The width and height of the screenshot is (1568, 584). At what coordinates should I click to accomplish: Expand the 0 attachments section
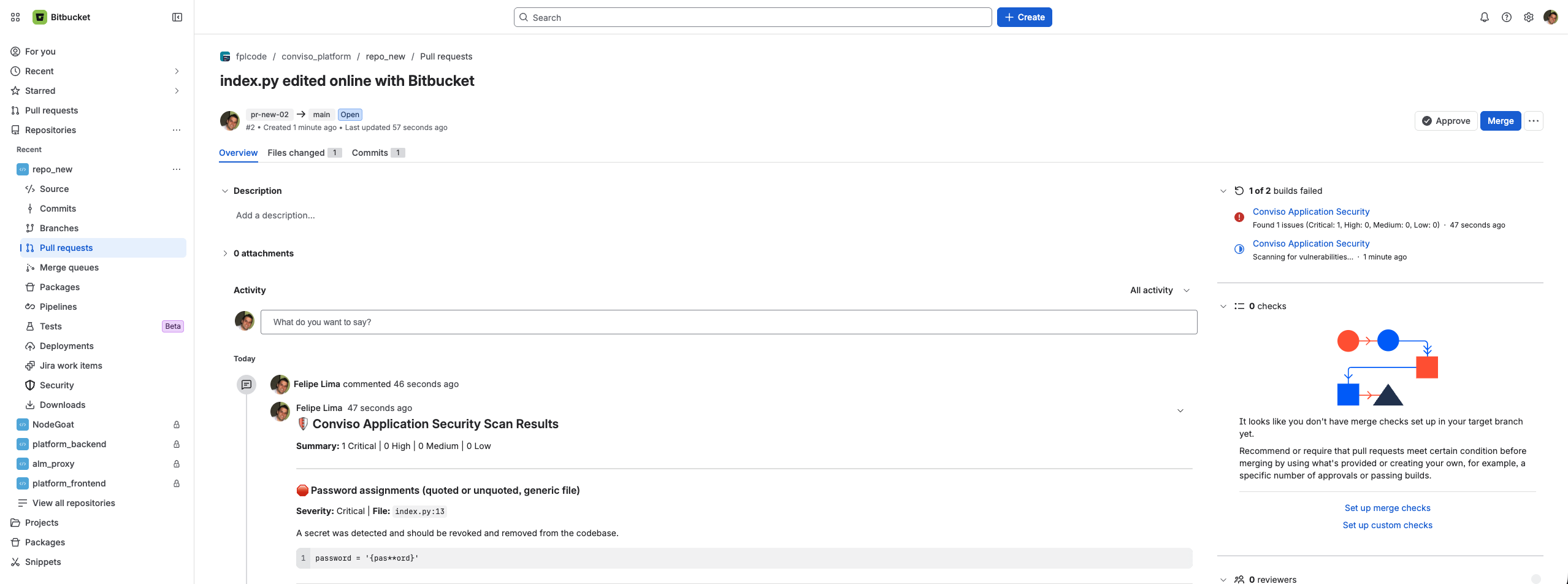[224, 253]
